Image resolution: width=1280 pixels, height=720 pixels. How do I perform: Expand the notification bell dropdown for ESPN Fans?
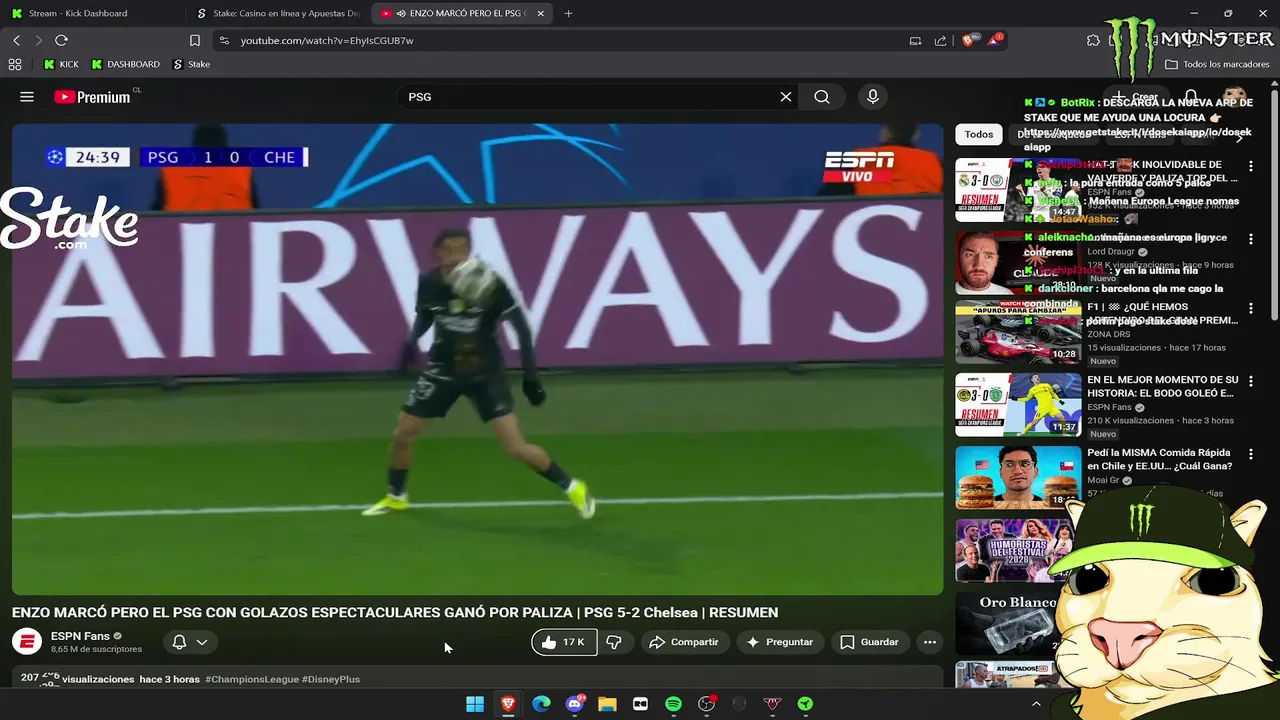coord(202,642)
